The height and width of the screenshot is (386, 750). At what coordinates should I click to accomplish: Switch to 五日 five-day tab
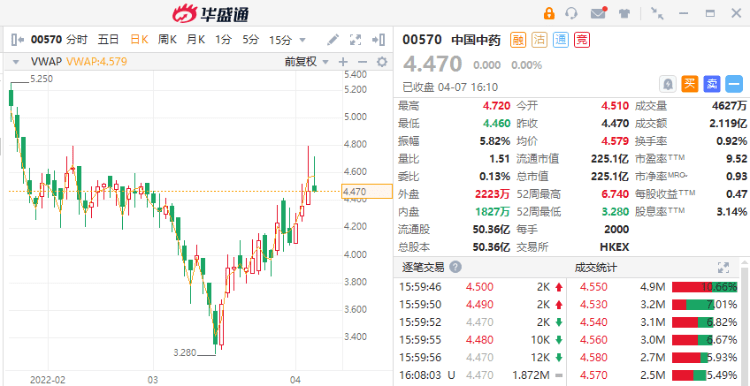tap(108, 39)
